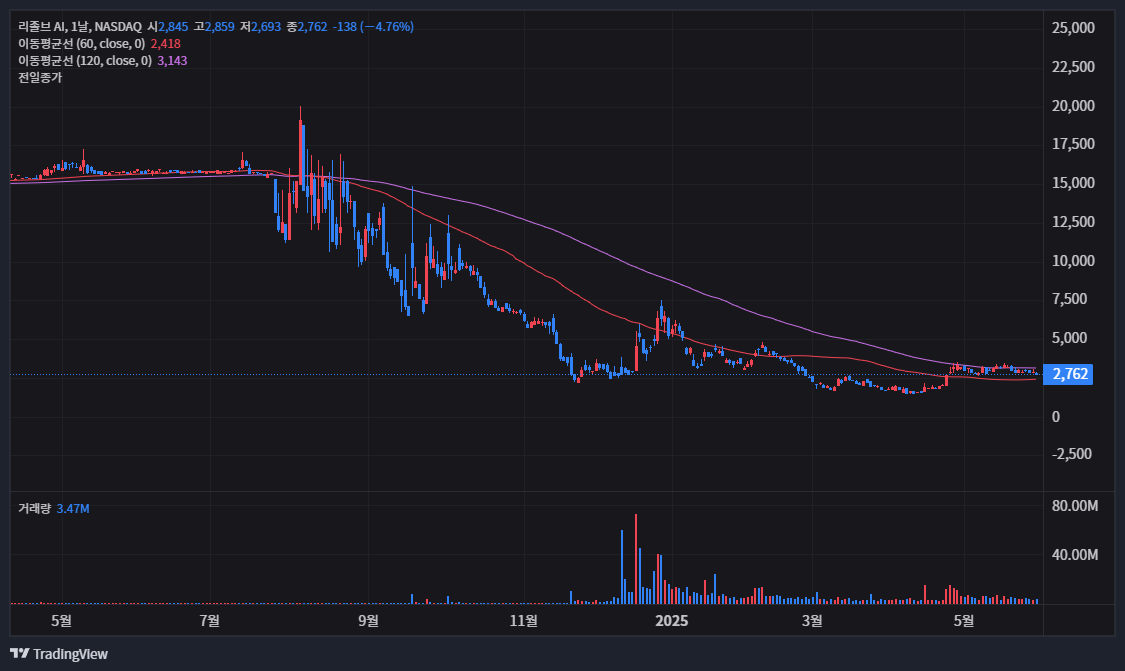Click the 7월 time axis label
The width and height of the screenshot is (1125, 671).
point(210,620)
